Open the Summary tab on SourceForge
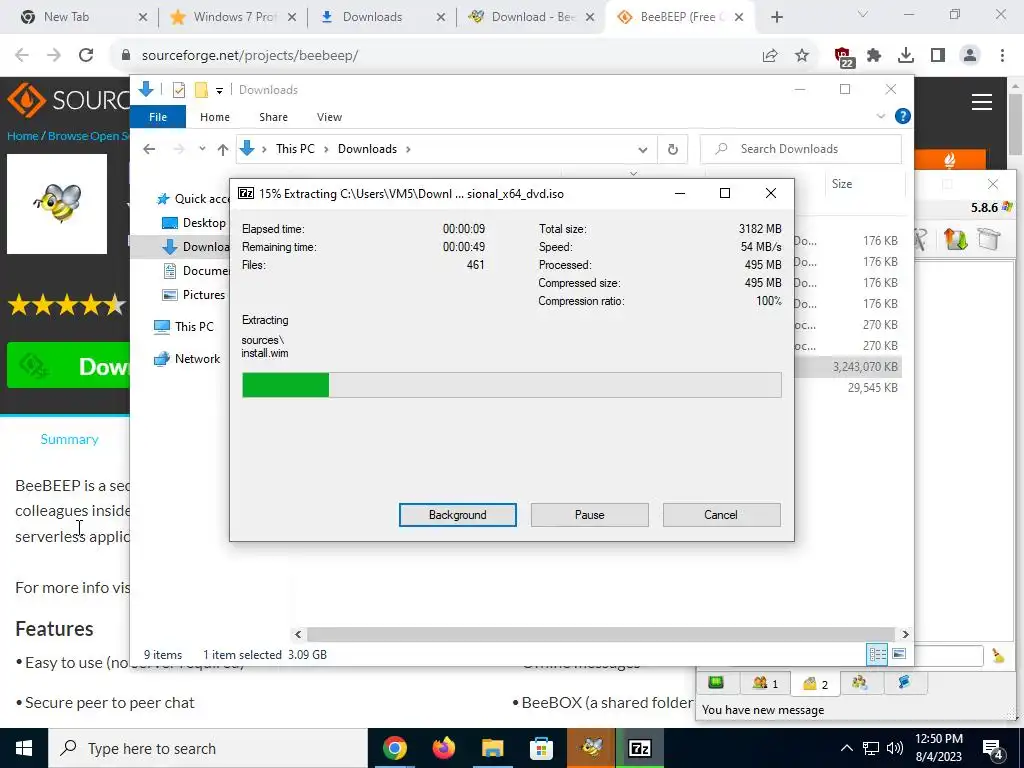Image resolution: width=1024 pixels, height=768 pixels. pos(69,440)
